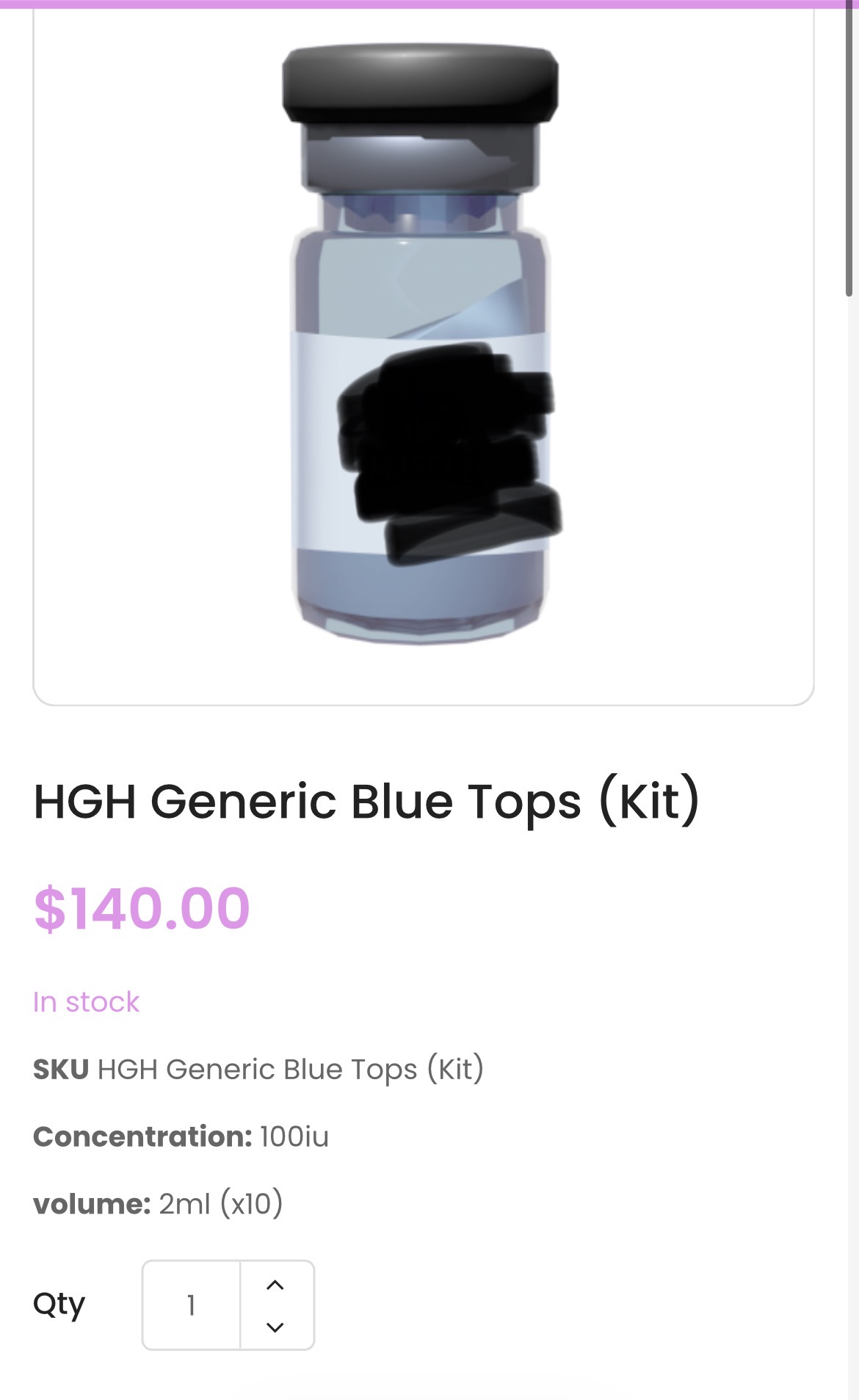Click the black cap of the vial
859x1400 pixels.
click(421, 83)
